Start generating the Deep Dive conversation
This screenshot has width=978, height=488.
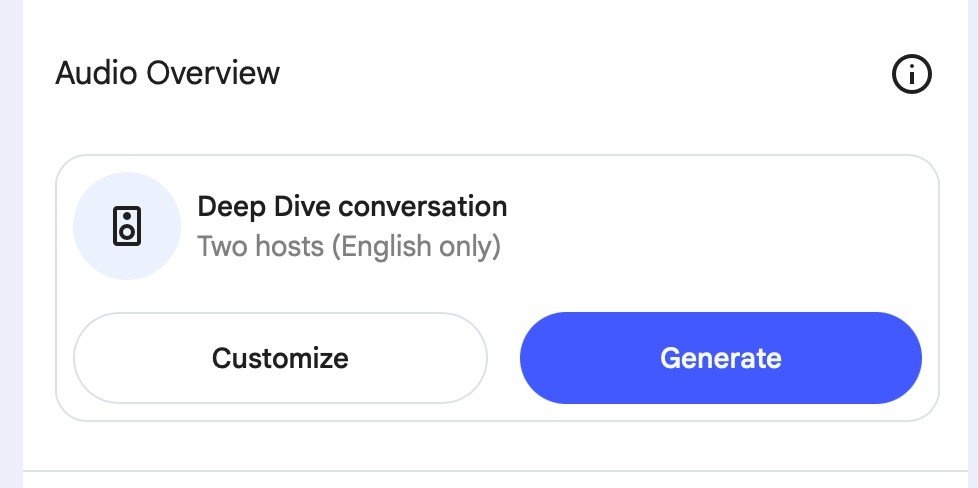point(720,358)
